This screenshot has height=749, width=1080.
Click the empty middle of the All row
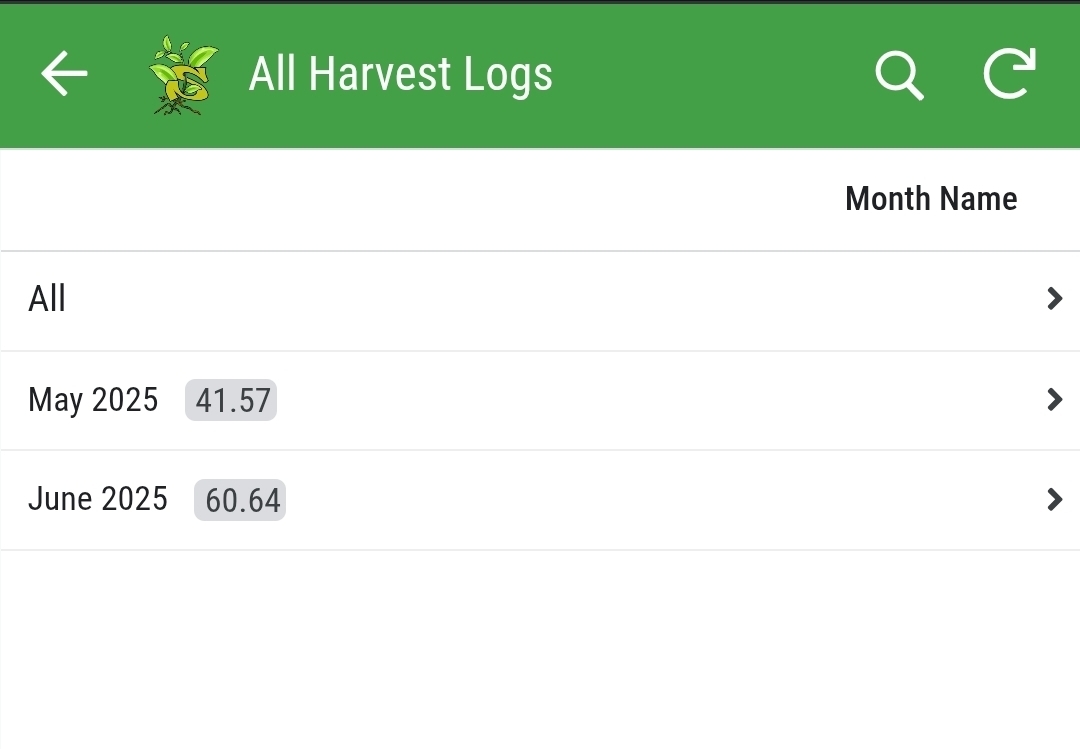[x=540, y=298]
